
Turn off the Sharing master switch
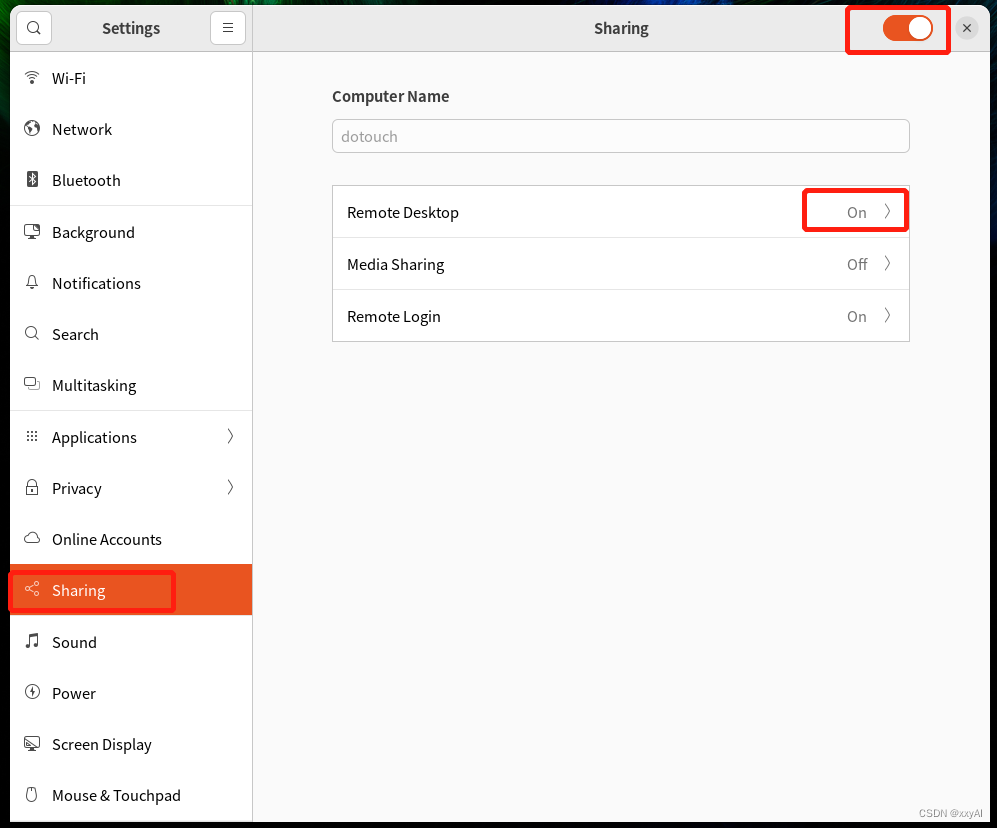point(907,29)
